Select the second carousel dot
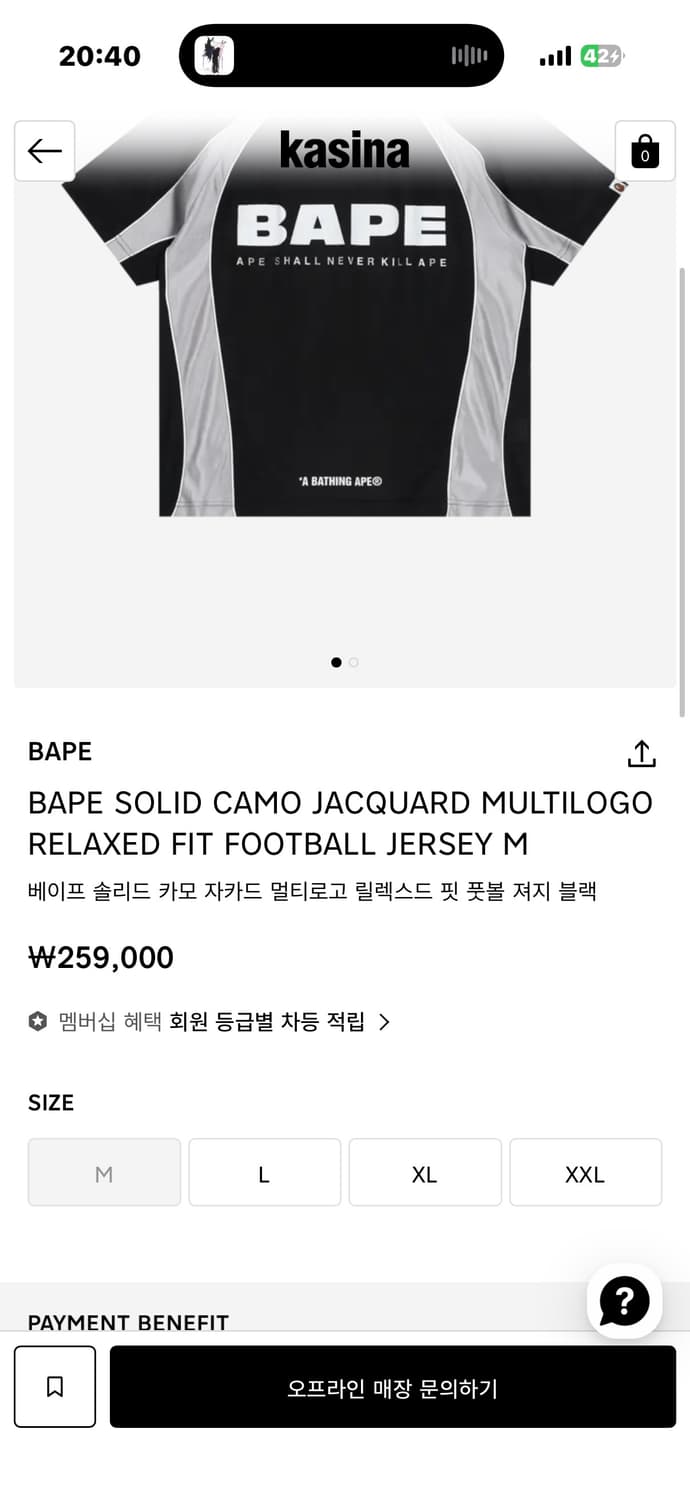This screenshot has height=1500, width=690. [x=353, y=662]
